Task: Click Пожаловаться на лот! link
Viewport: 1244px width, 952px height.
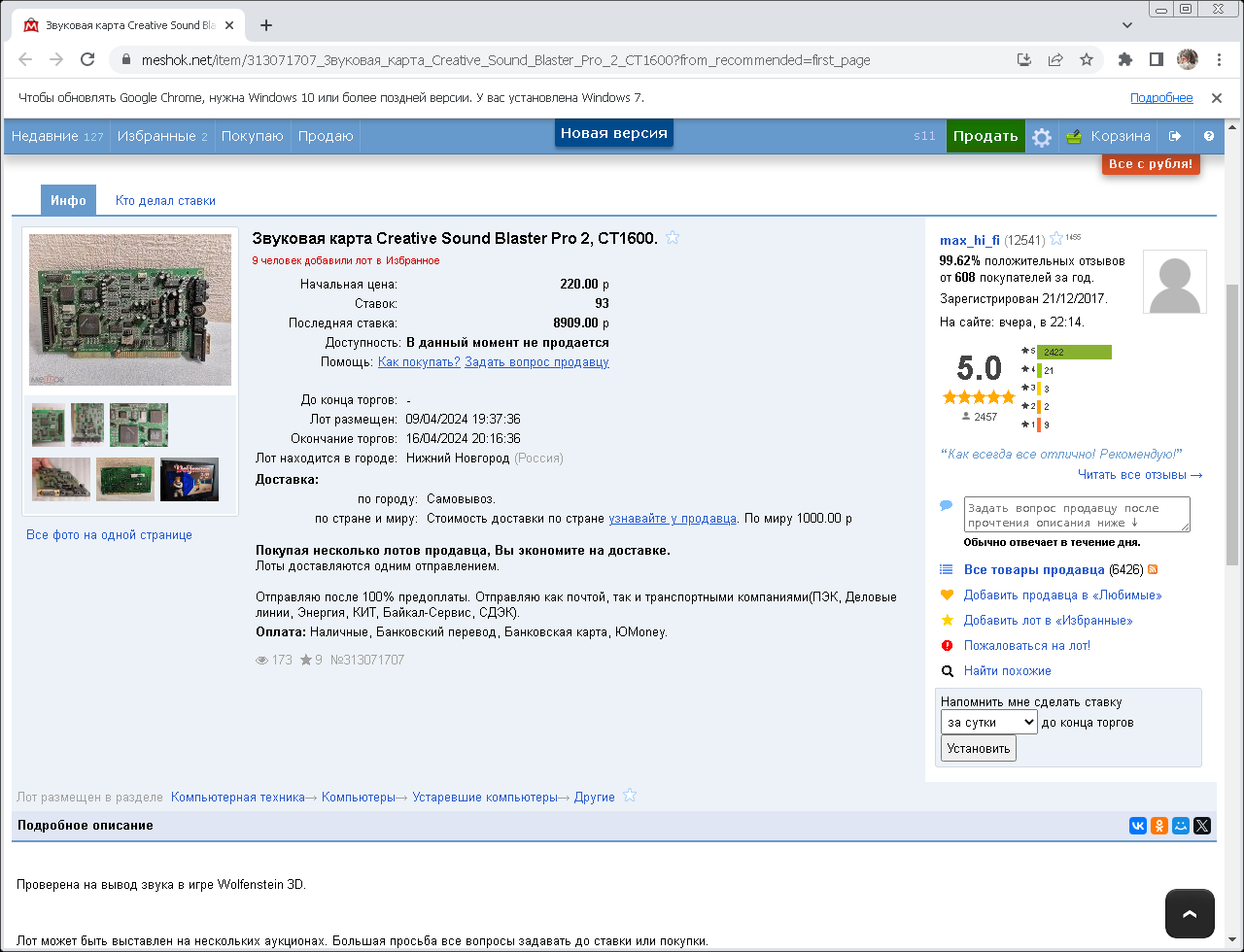Action: (1027, 645)
